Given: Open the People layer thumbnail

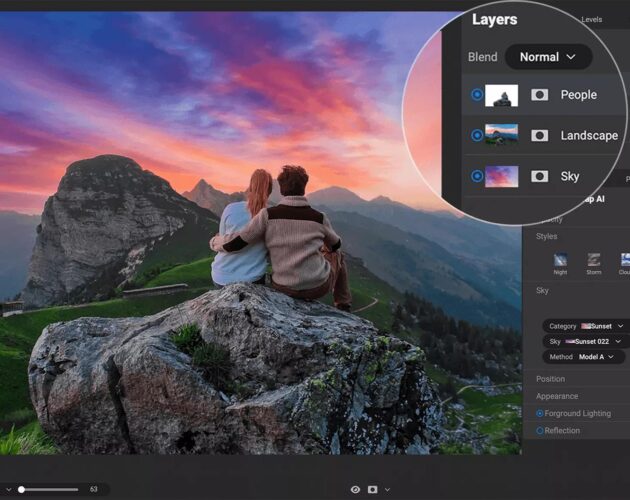Looking at the screenshot, I should point(501,95).
